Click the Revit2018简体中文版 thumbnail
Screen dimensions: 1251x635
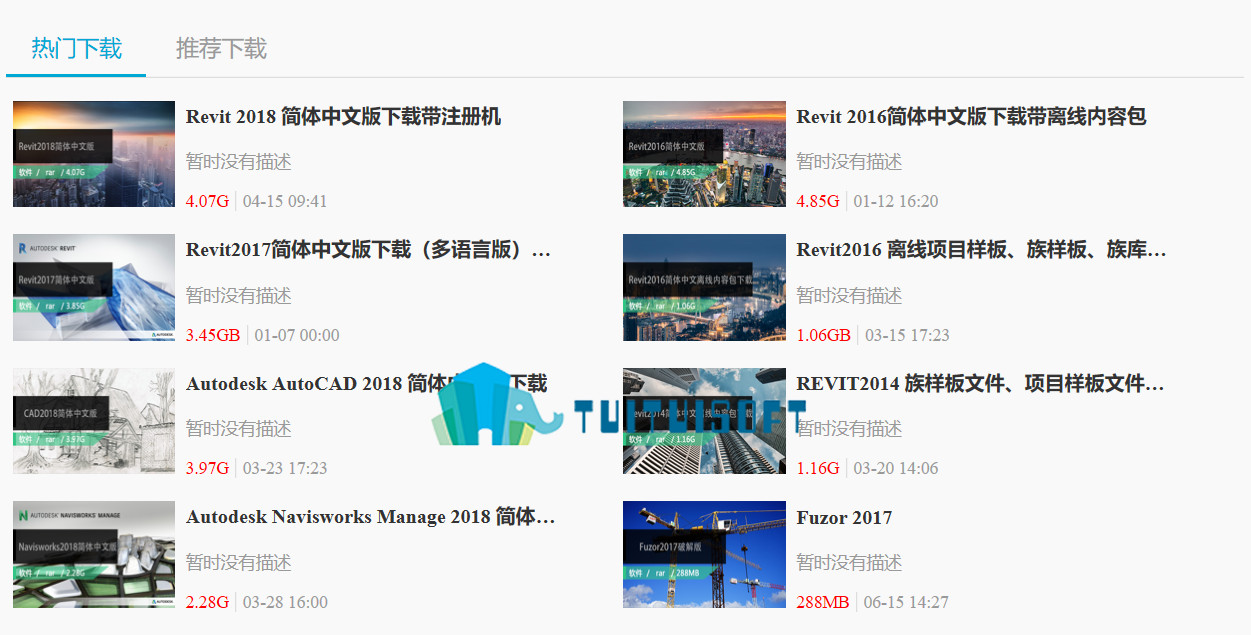point(94,154)
